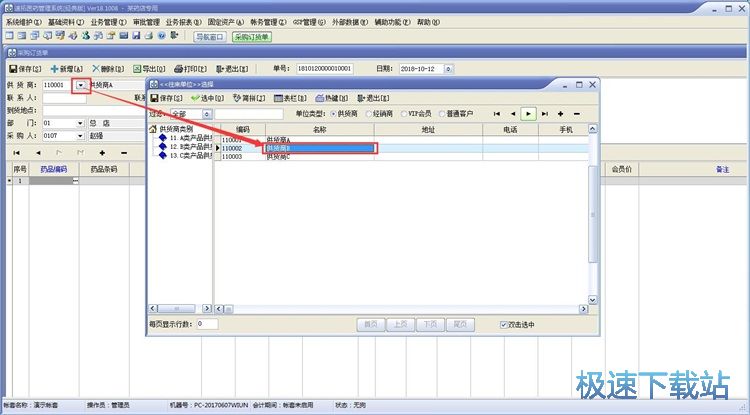Exit the purchase order window via 退出[X]
Image resolution: width=750 pixels, height=415 pixels.
click(x=232, y=69)
